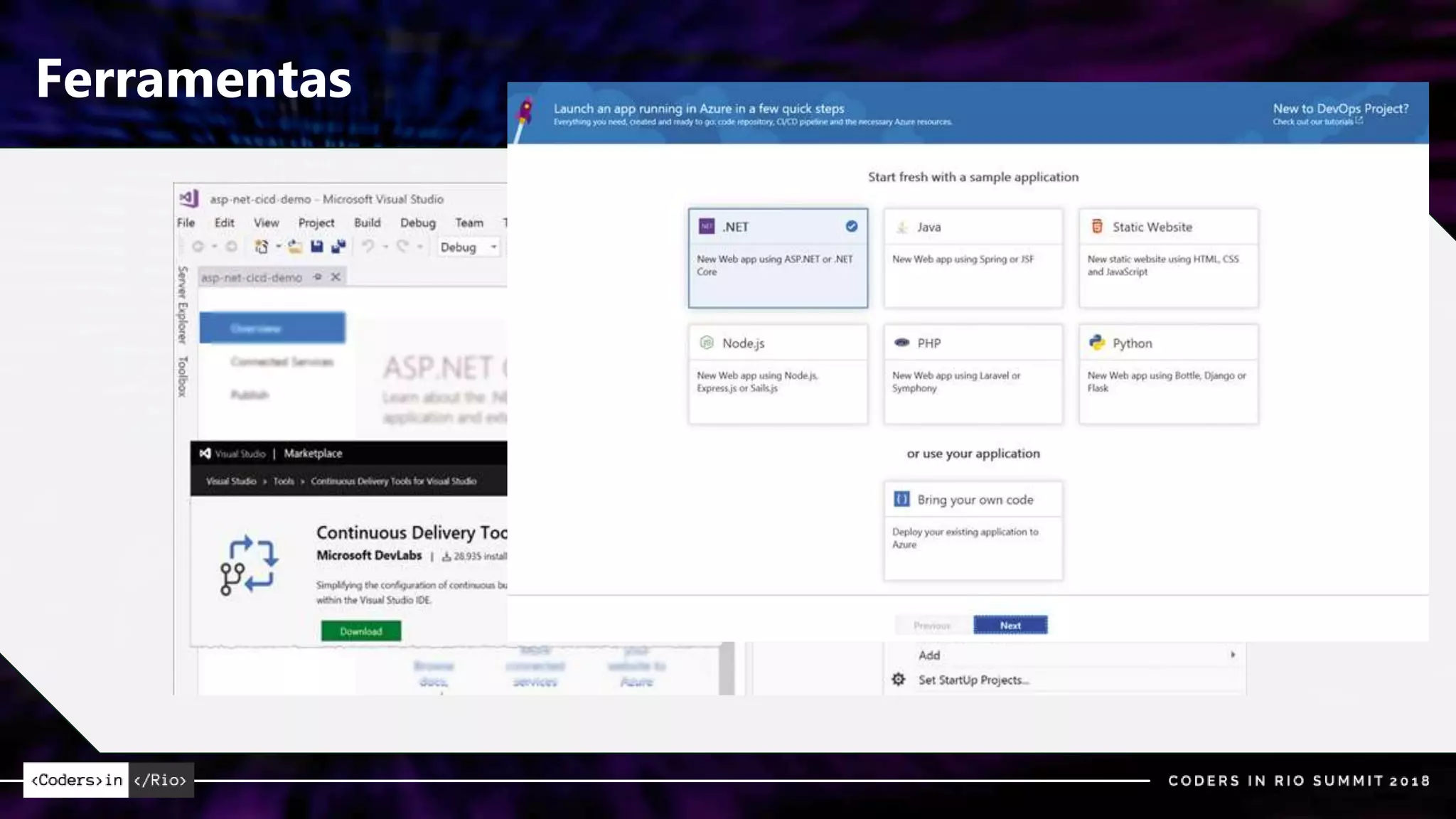The height and width of the screenshot is (819, 1456).
Task: Click the Open File folder icon
Action: click(x=295, y=247)
